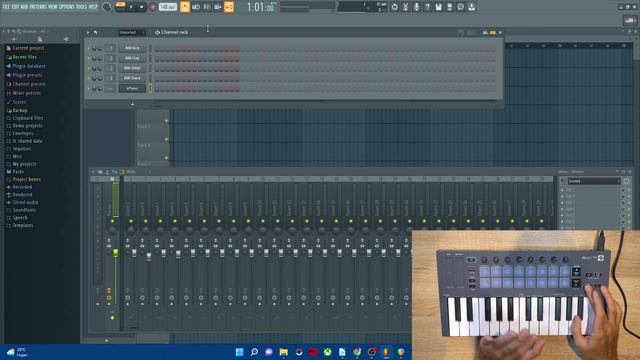Click the transport play button
The width and height of the screenshot is (640, 360).
click(131, 7)
